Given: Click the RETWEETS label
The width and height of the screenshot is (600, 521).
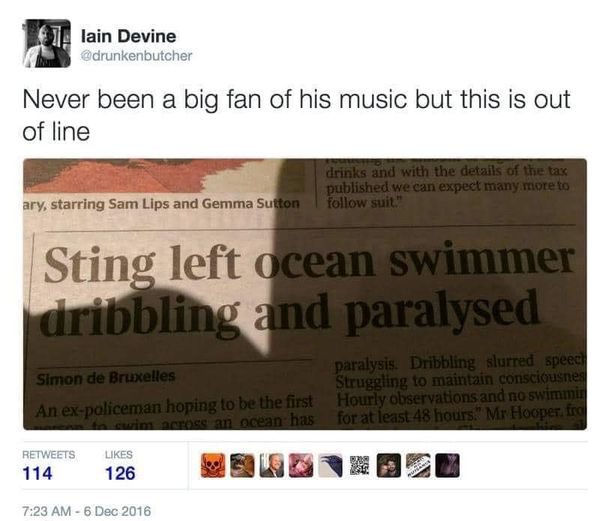Looking at the screenshot, I should point(49,454).
